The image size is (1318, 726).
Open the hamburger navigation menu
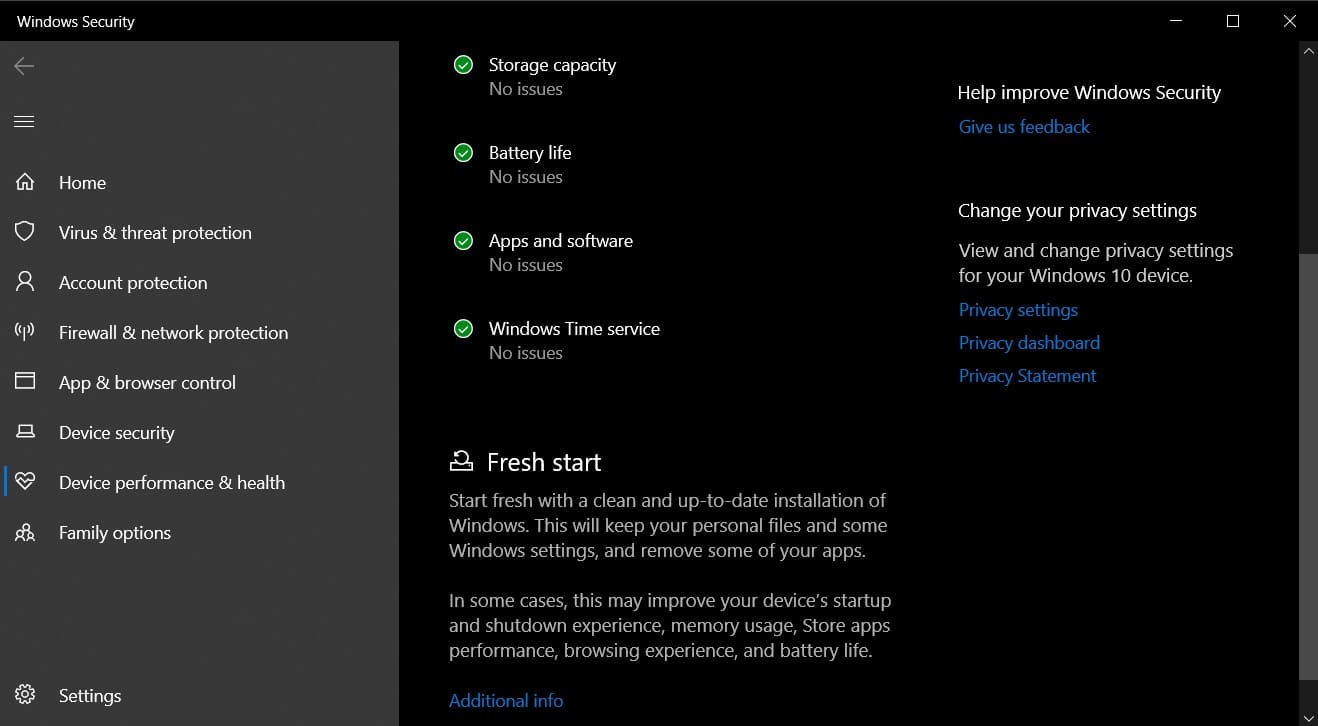coord(24,121)
